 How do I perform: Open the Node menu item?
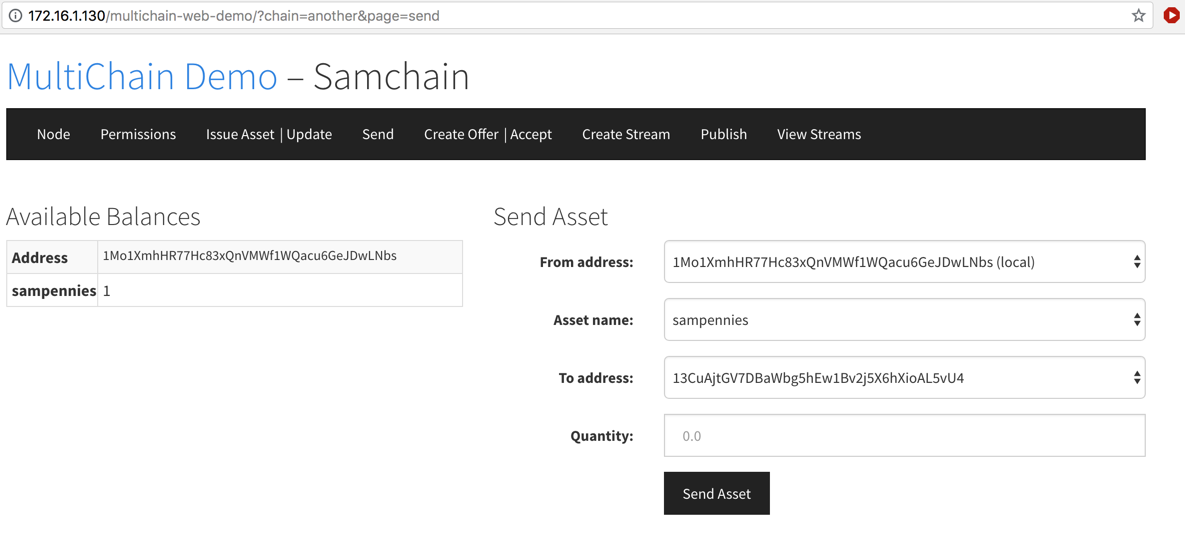click(53, 134)
